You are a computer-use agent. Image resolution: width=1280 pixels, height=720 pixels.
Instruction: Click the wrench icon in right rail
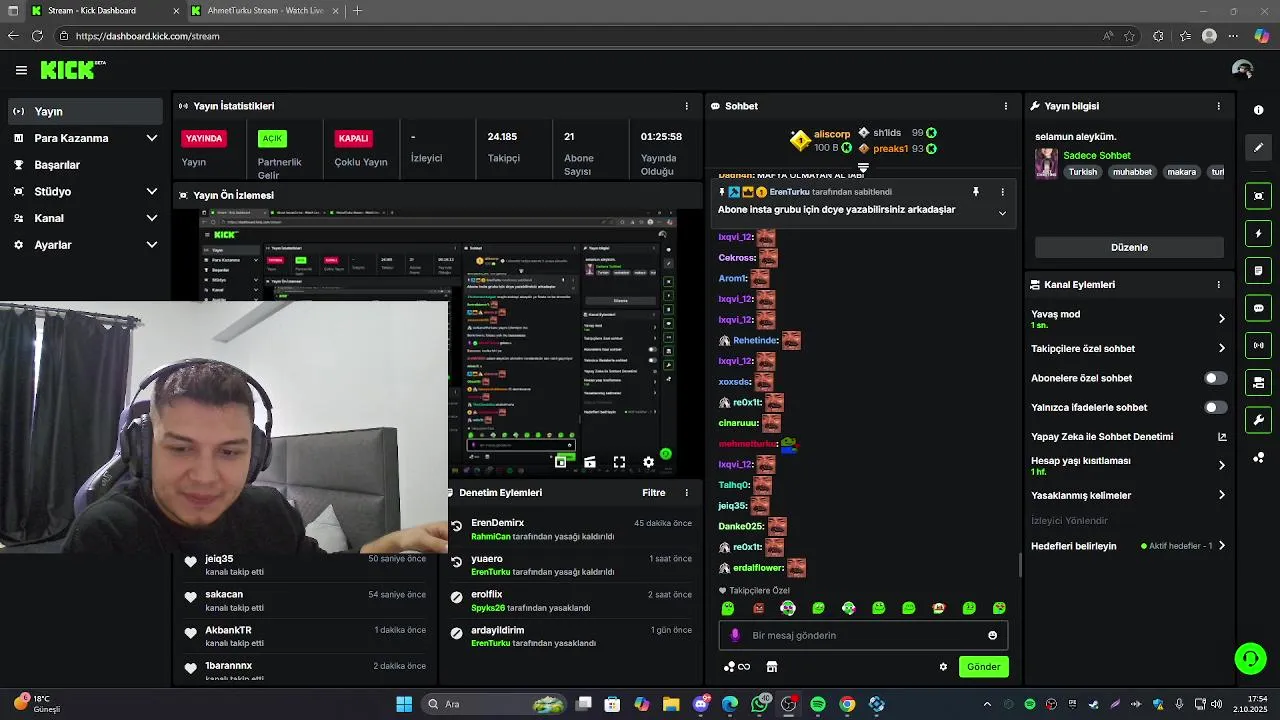pyautogui.click(x=1259, y=419)
